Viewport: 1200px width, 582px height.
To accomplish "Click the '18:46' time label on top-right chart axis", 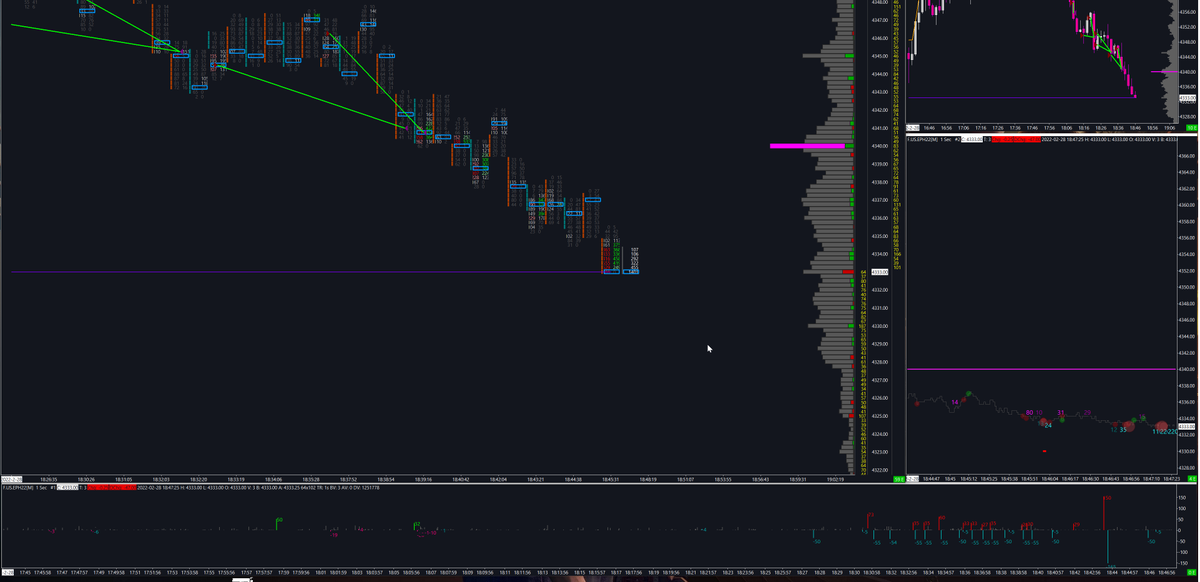I will [1137, 128].
